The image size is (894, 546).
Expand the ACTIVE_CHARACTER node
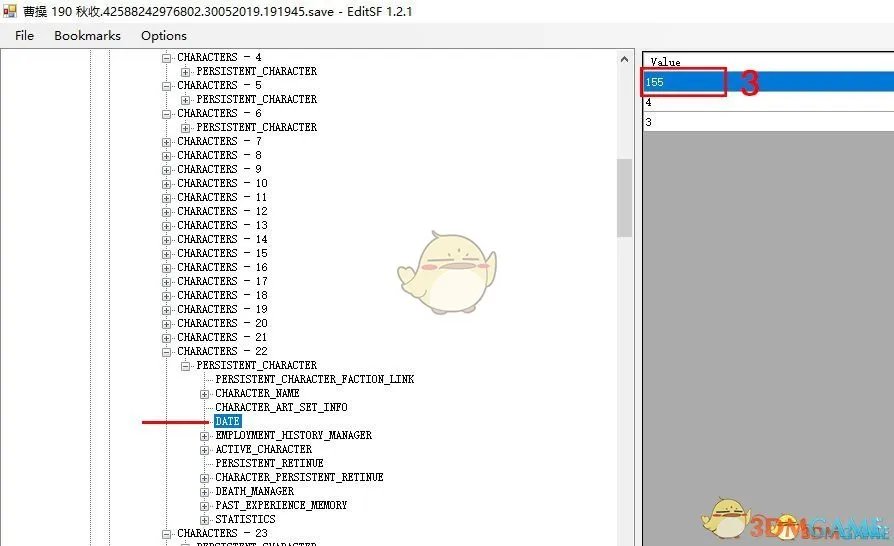click(x=205, y=449)
